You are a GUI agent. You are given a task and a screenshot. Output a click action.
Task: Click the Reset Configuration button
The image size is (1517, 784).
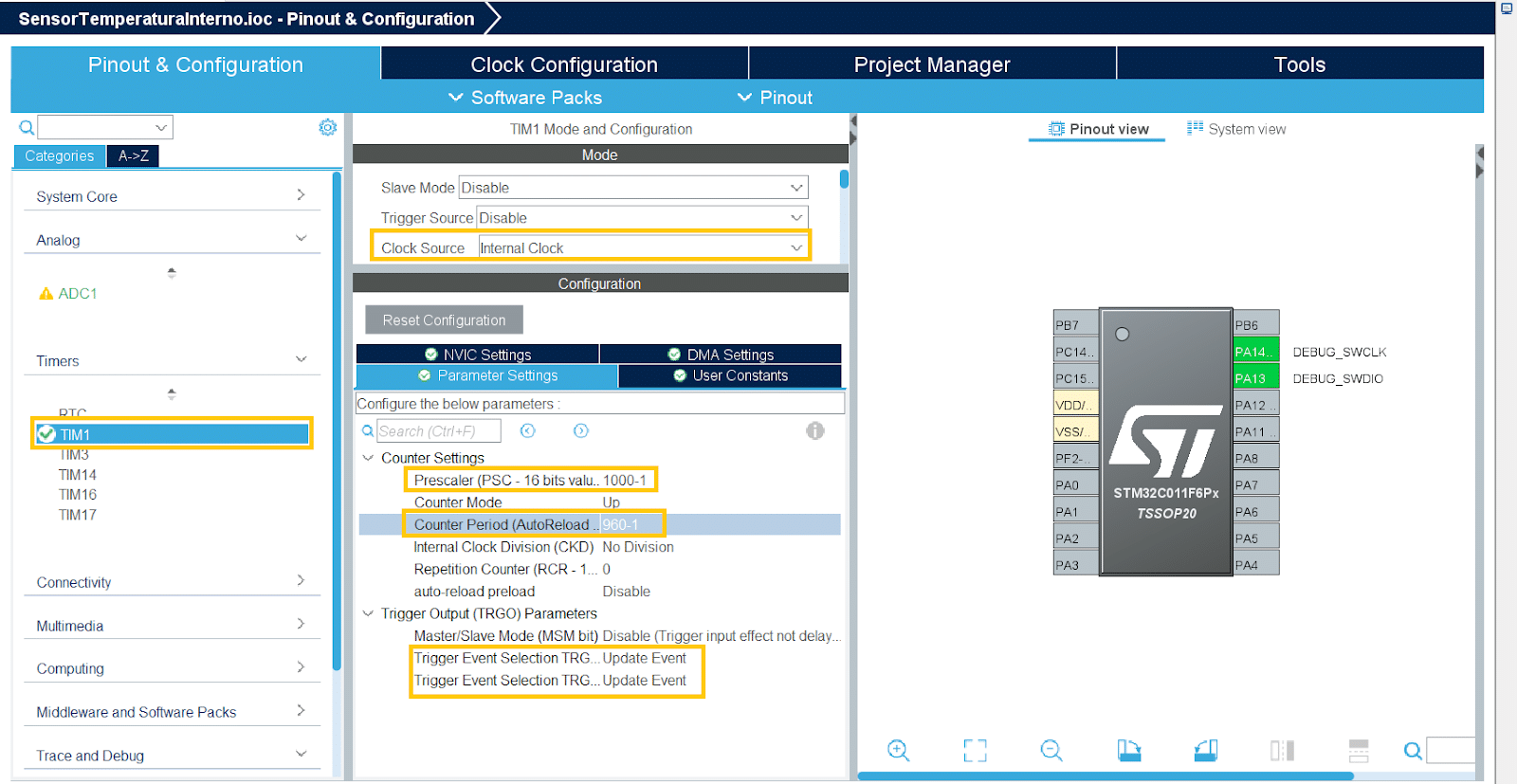tap(444, 320)
